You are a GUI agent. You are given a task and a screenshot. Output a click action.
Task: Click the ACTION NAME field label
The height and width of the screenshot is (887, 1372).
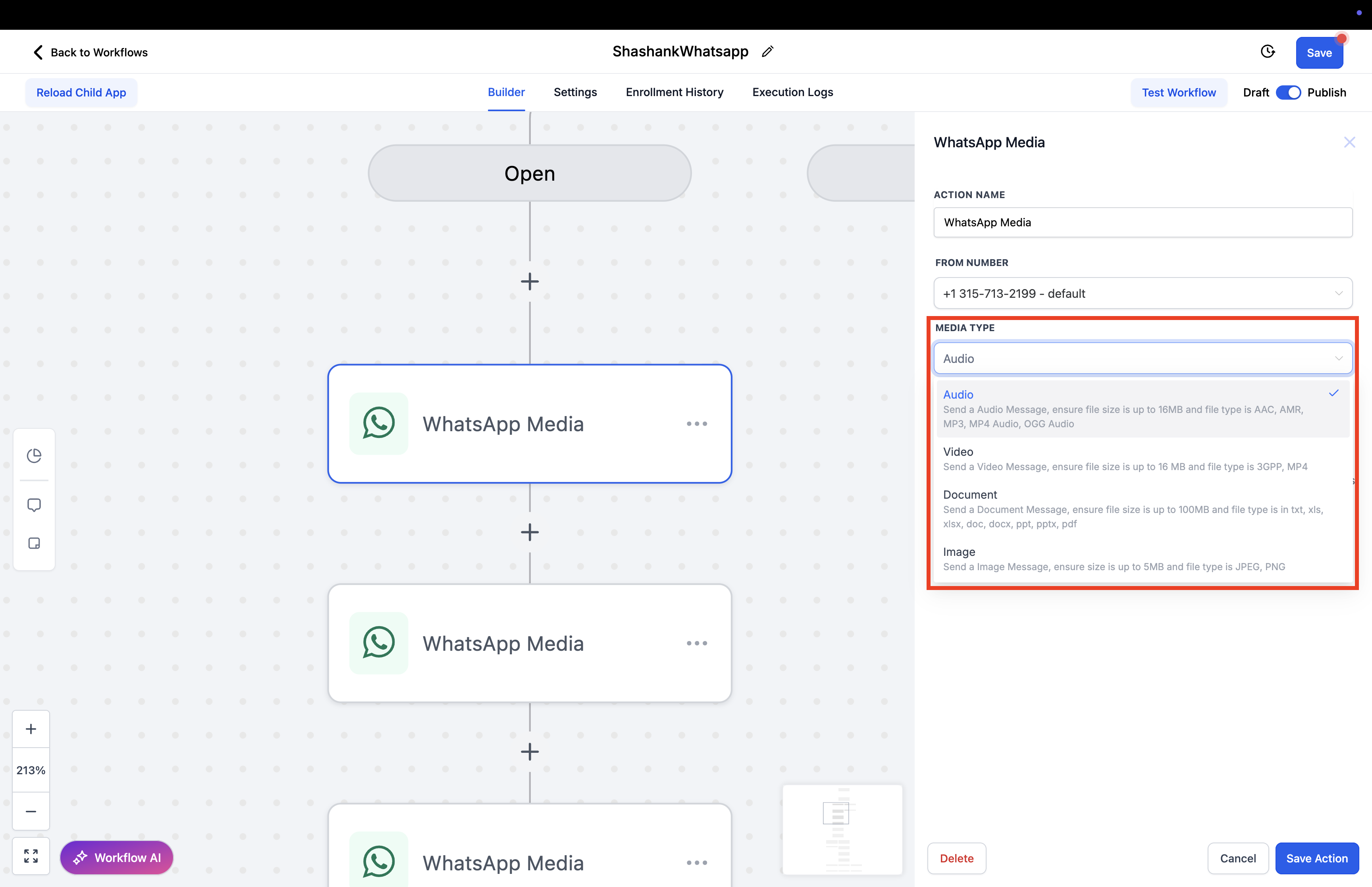pyautogui.click(x=969, y=195)
